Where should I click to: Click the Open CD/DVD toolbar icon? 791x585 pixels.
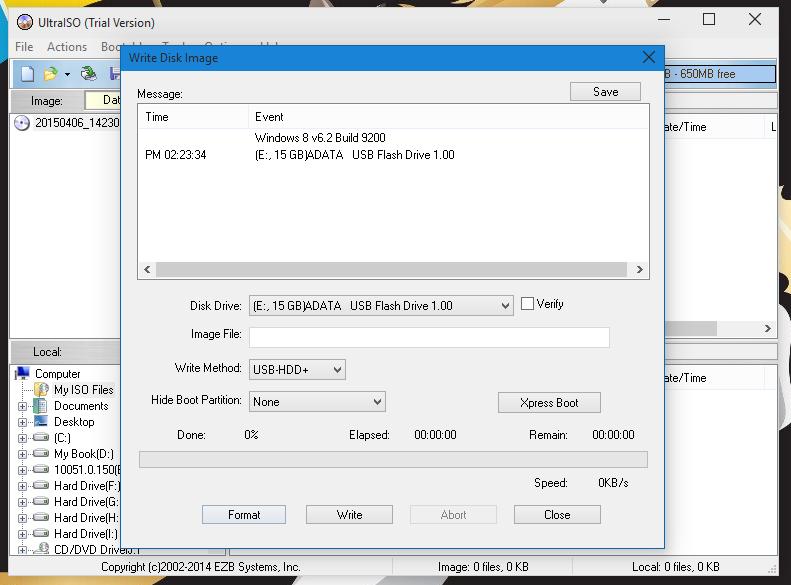point(89,74)
